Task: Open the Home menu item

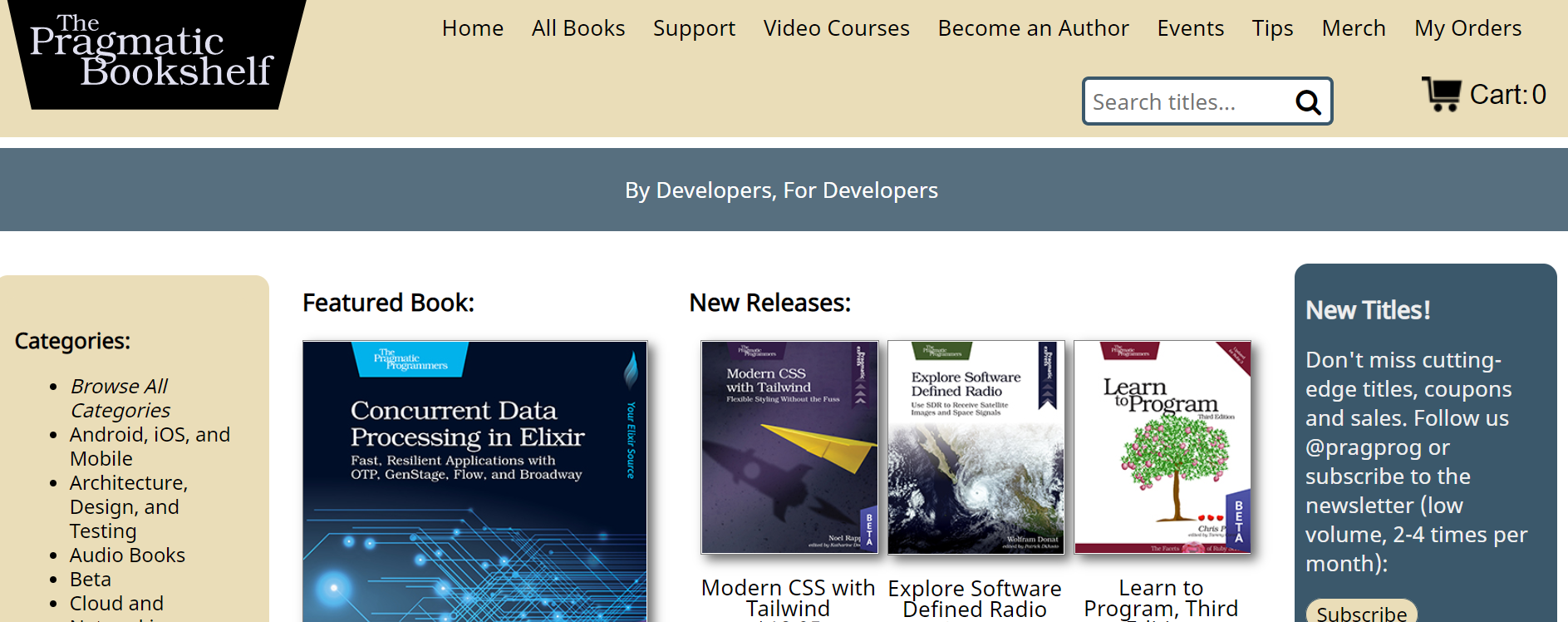Action: [472, 28]
